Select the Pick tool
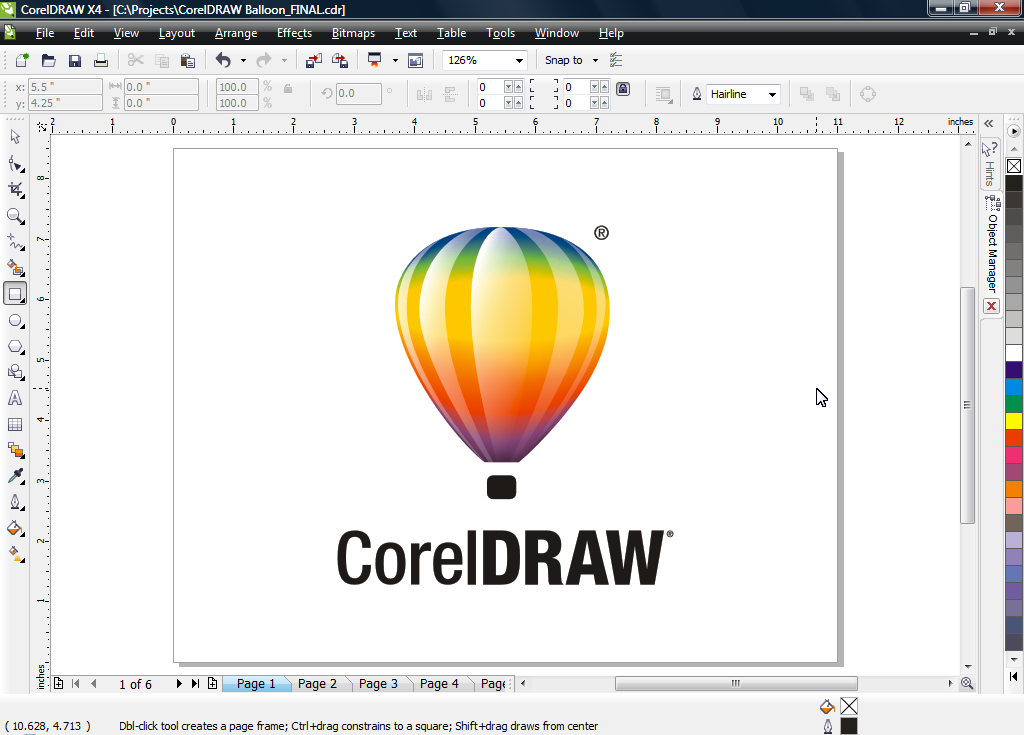 [15, 137]
